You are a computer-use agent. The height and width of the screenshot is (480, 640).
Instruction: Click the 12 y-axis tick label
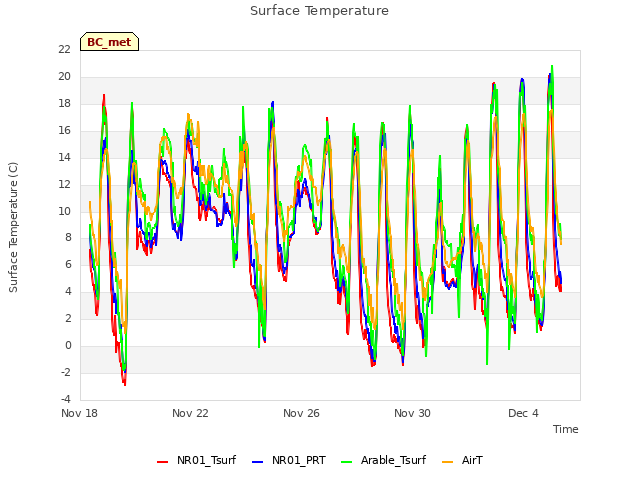pos(64,184)
